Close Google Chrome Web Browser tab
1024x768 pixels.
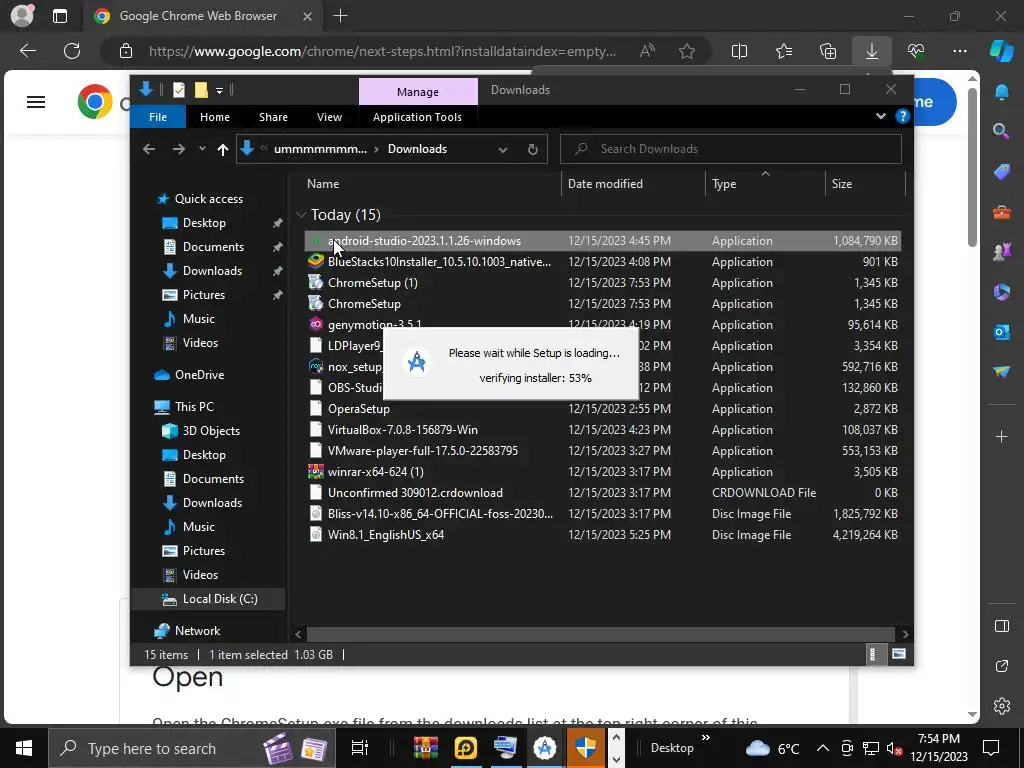(x=307, y=16)
